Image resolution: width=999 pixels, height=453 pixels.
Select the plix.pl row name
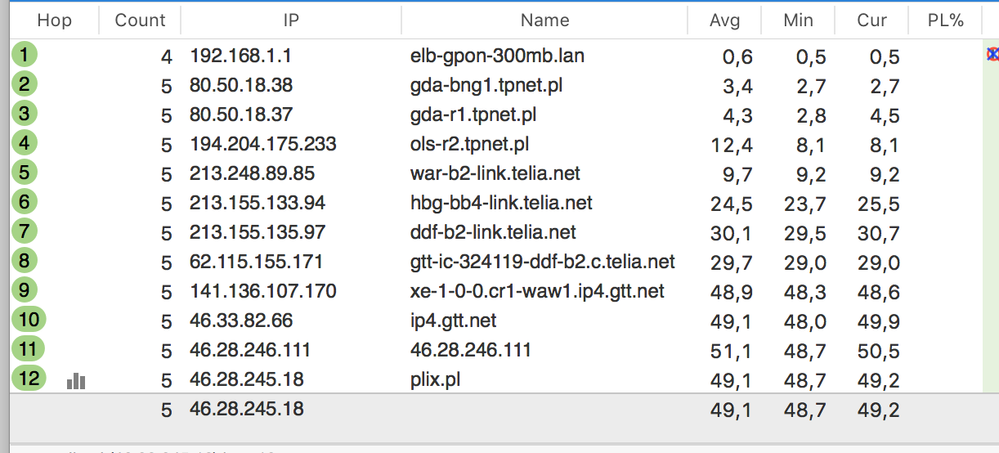(x=436, y=380)
